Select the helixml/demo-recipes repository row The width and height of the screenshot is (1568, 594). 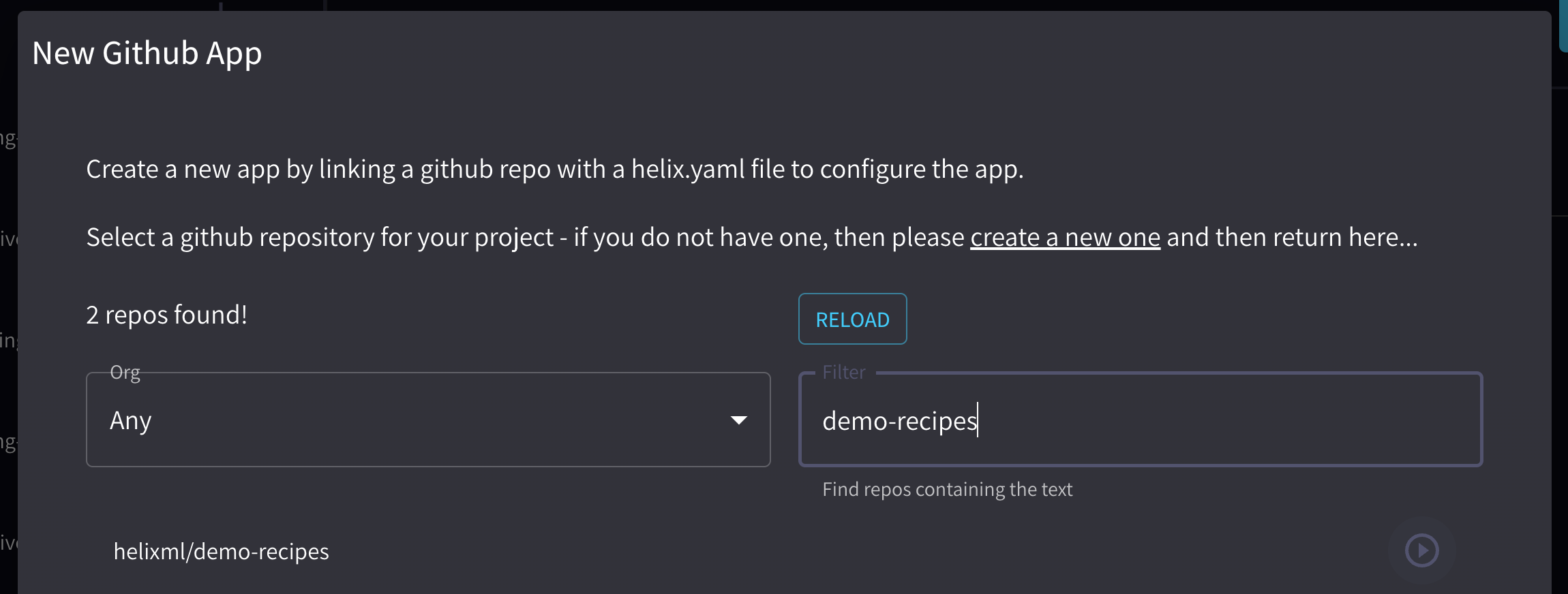click(x=221, y=551)
